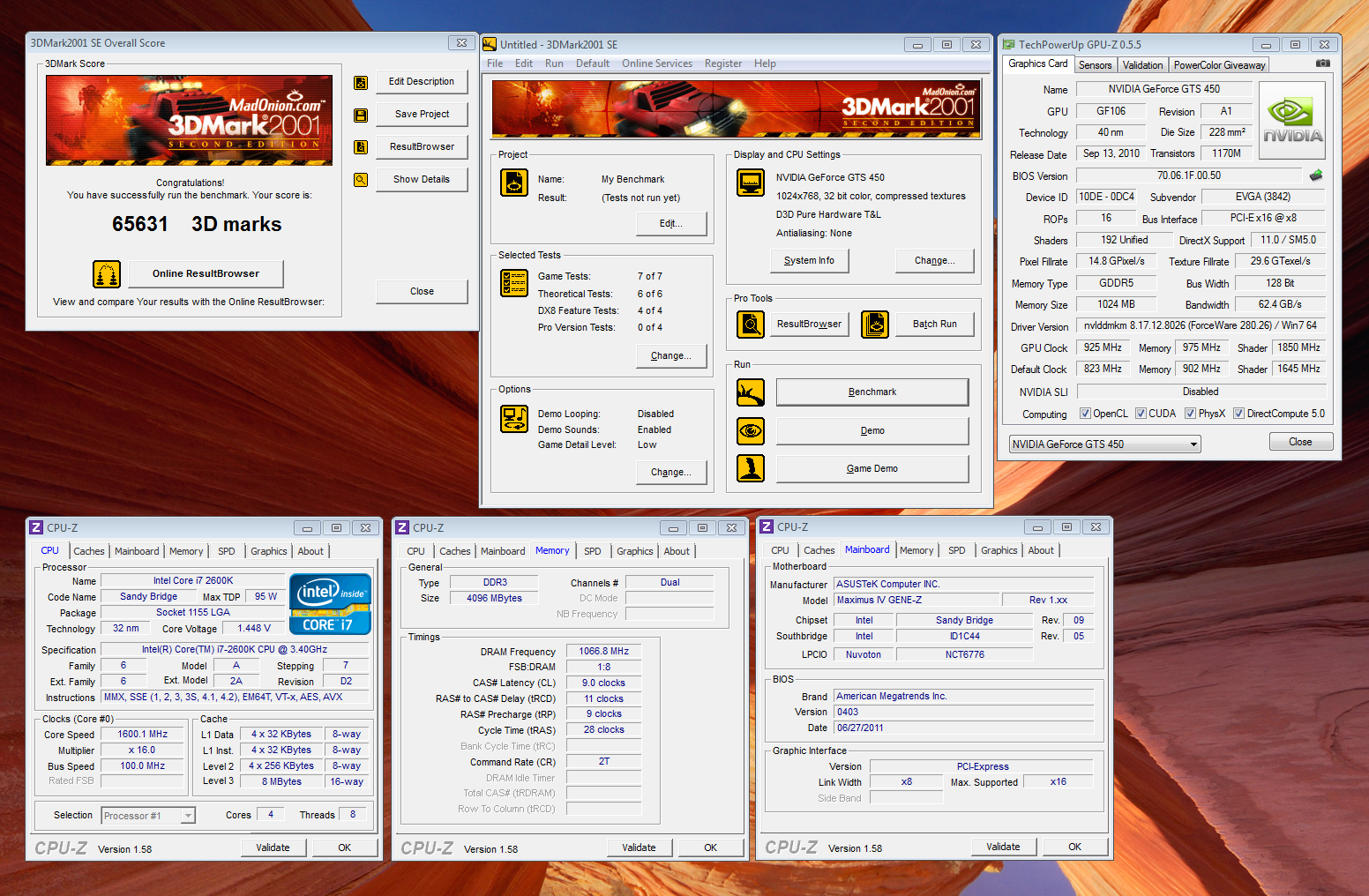Image resolution: width=1369 pixels, height=896 pixels.
Task: Toggle the DirectCompute 5.0 checkbox
Action: (1239, 414)
